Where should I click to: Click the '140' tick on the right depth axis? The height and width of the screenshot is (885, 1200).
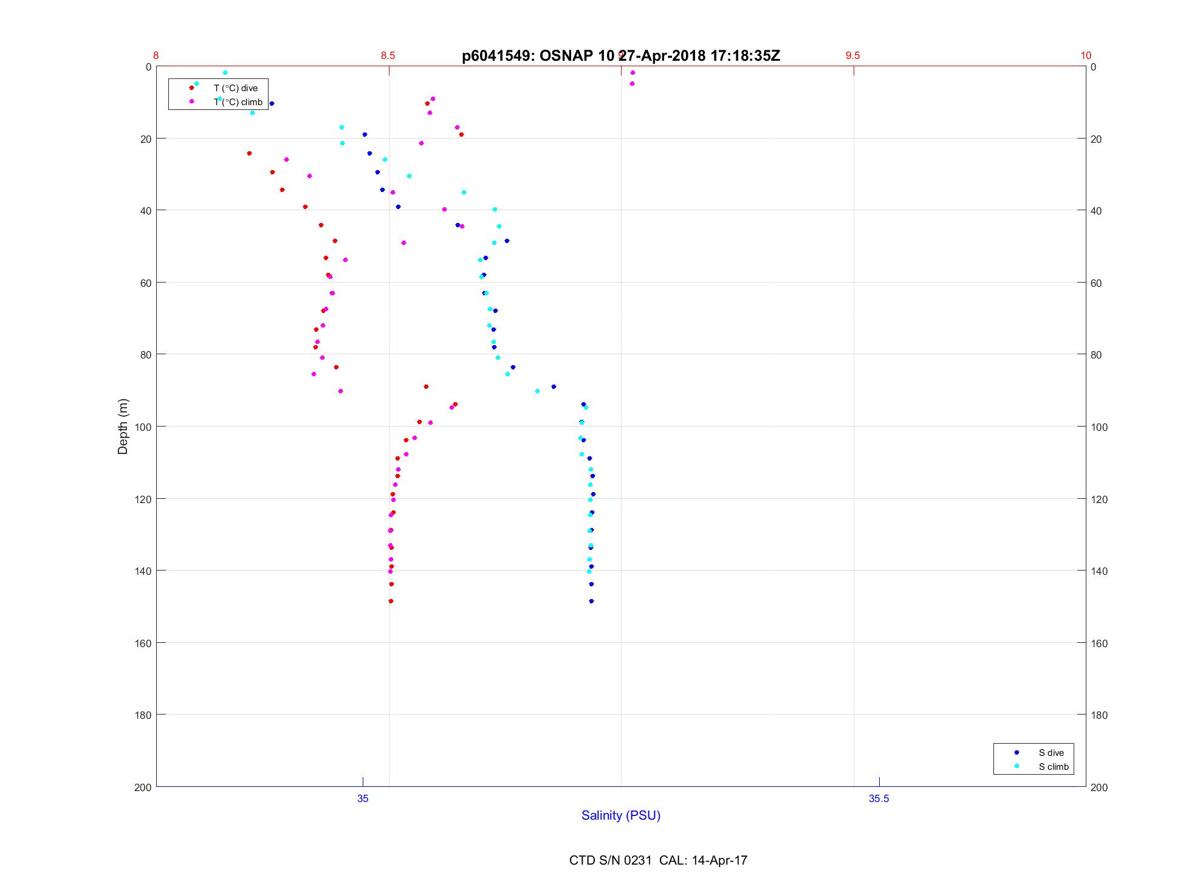(x=1100, y=571)
